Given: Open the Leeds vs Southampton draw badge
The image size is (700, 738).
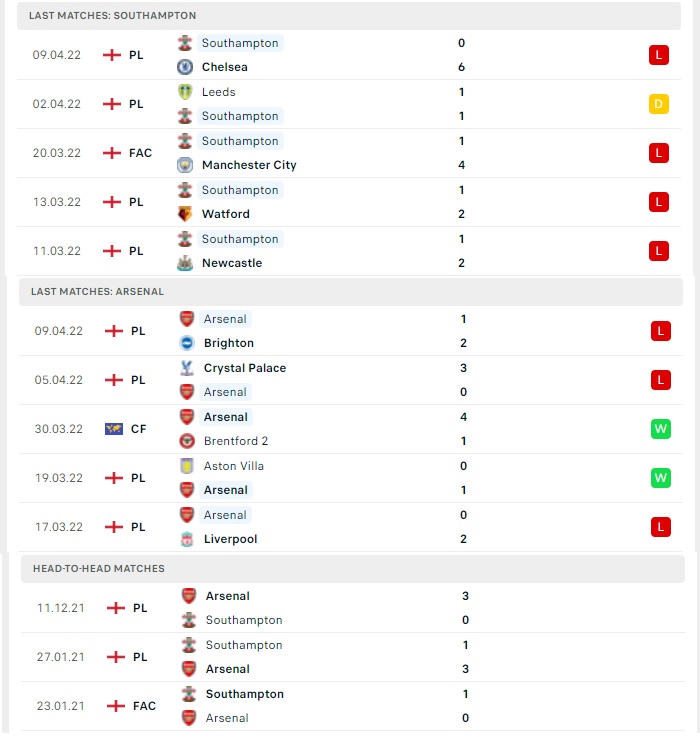Looking at the screenshot, I should coord(659,104).
